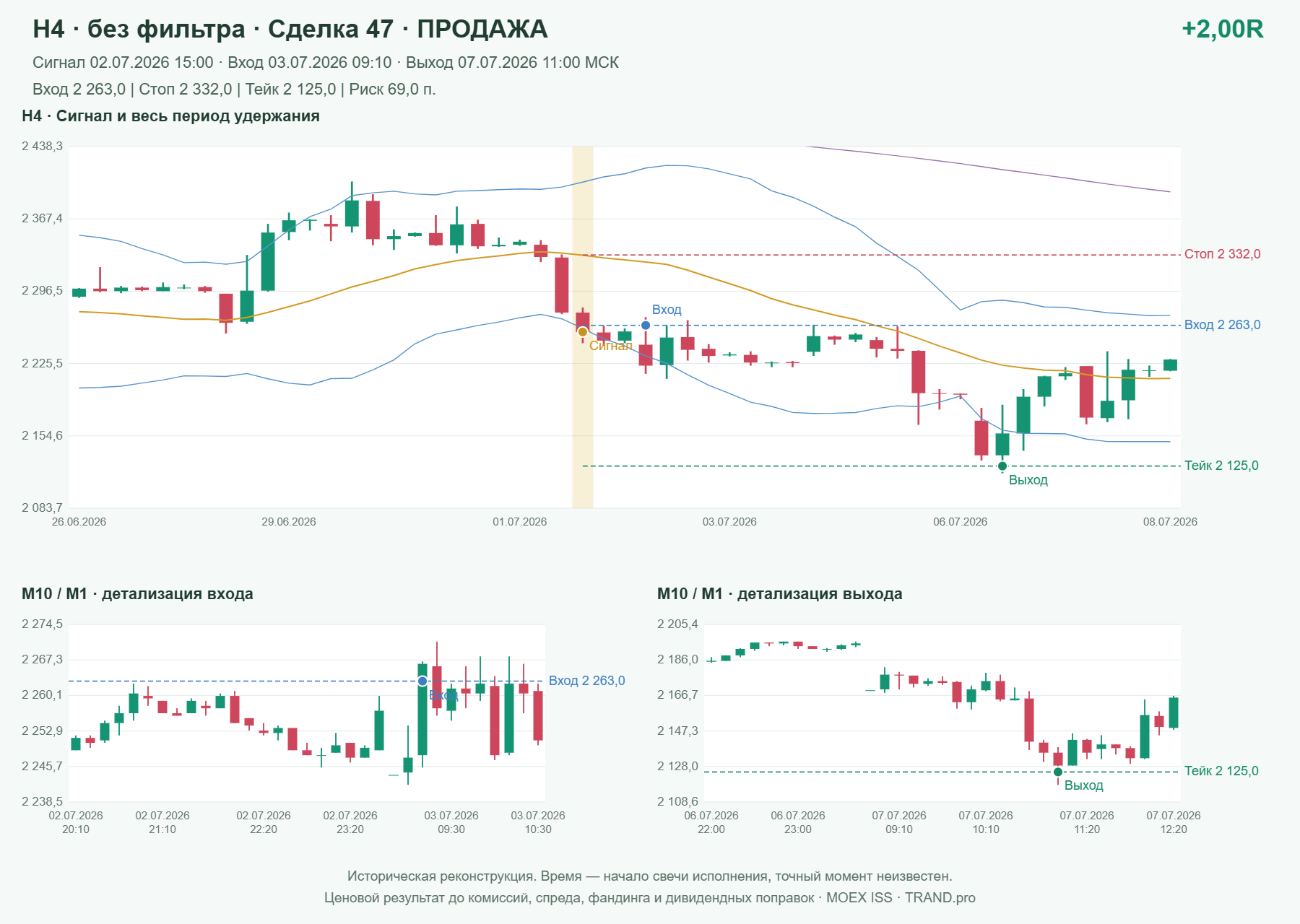Select the 'Стоп 2 332,0' level label
Image resolution: width=1300 pixels, height=924 pixels.
1223,254
